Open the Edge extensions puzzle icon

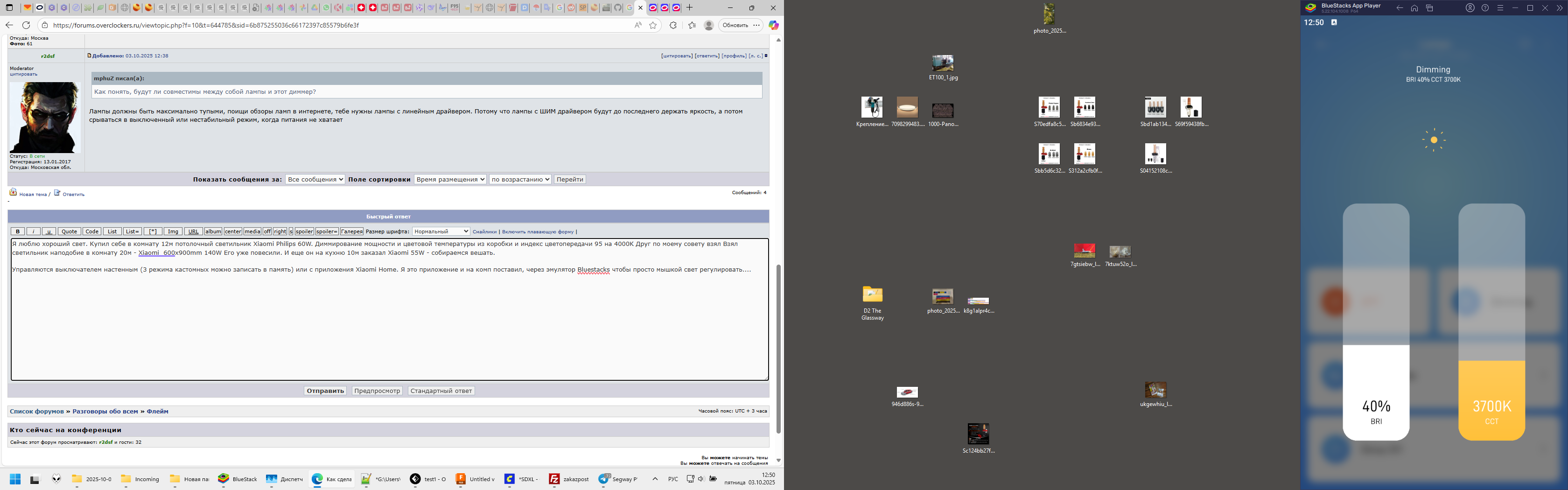tap(672, 25)
